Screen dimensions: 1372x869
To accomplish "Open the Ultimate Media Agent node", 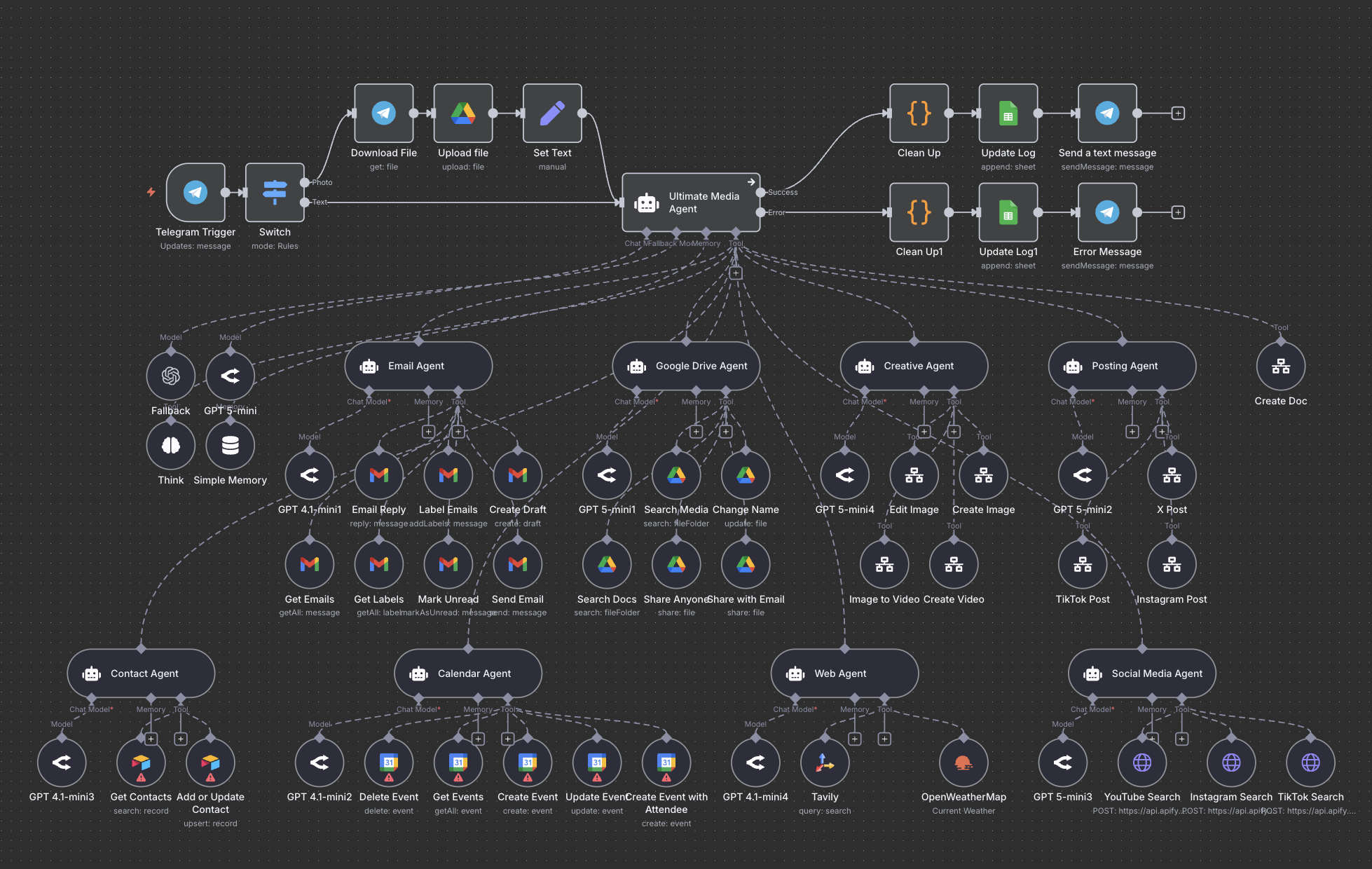I will pyautogui.click(x=690, y=203).
